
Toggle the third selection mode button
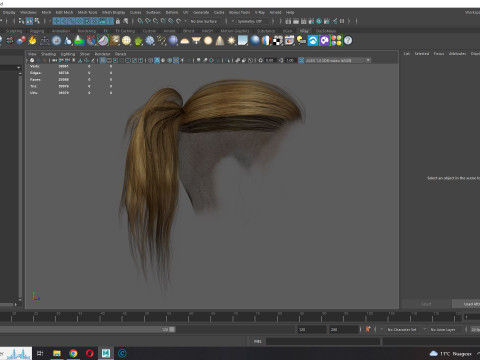[37, 21]
